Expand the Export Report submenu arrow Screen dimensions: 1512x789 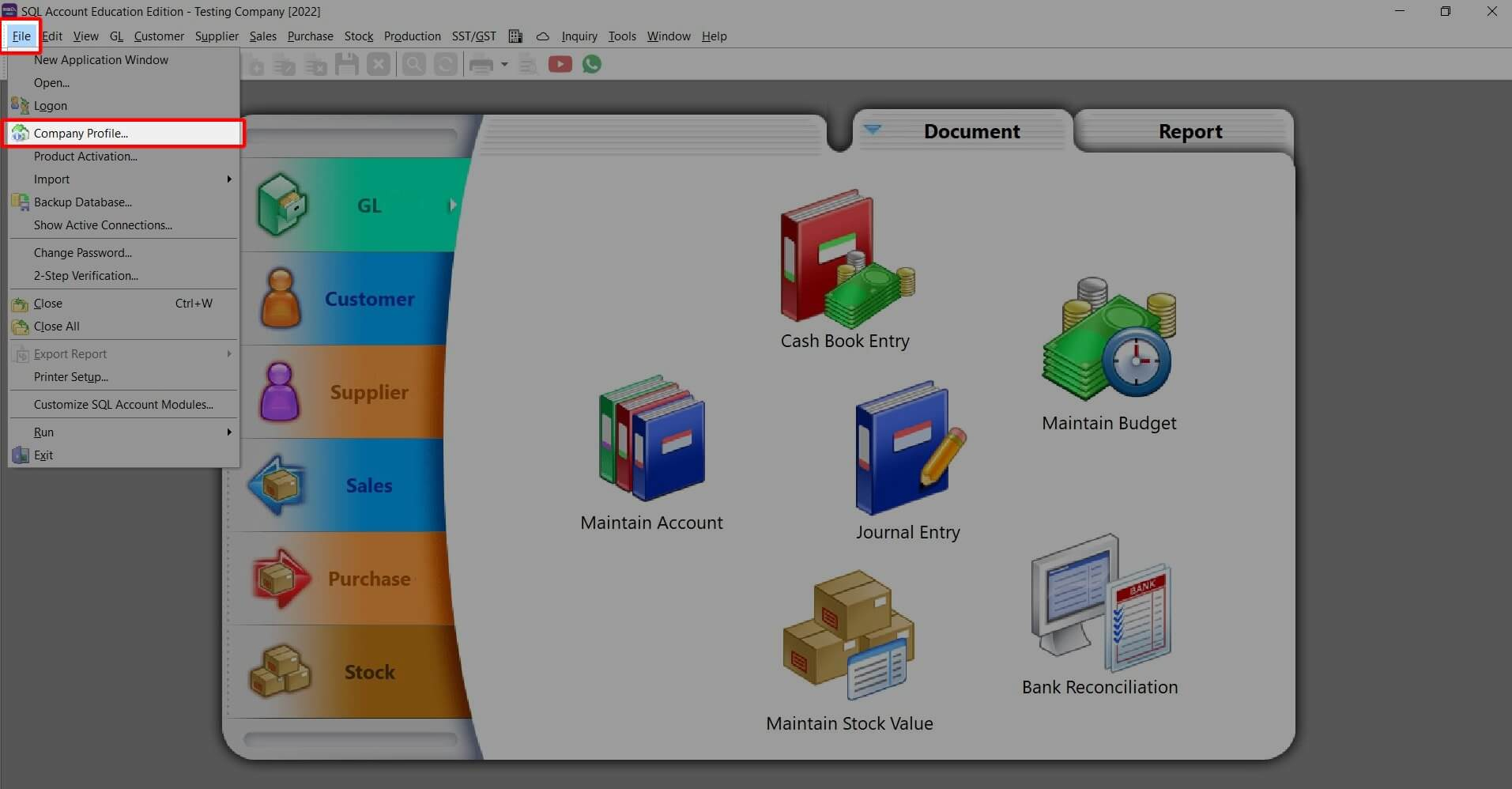click(229, 354)
